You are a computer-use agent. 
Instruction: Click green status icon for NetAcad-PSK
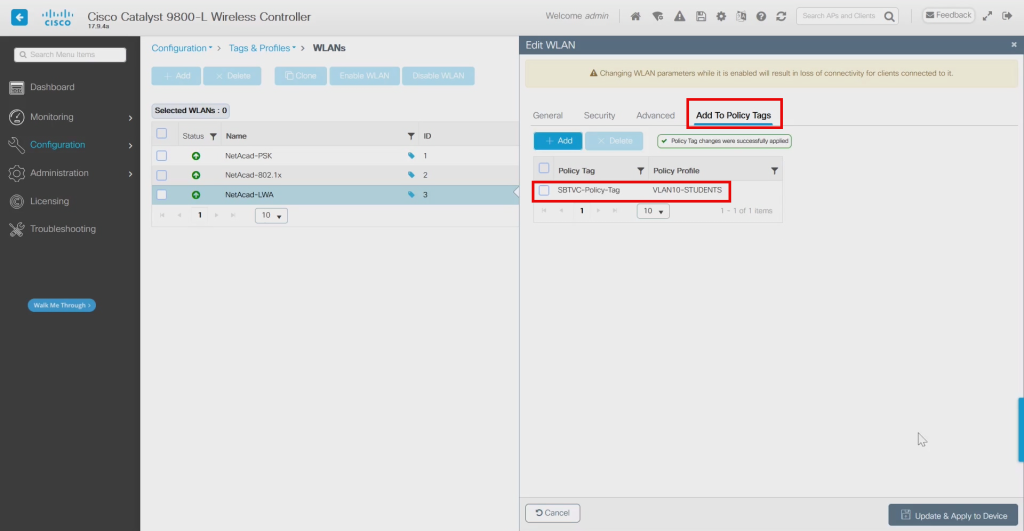tap(196, 156)
